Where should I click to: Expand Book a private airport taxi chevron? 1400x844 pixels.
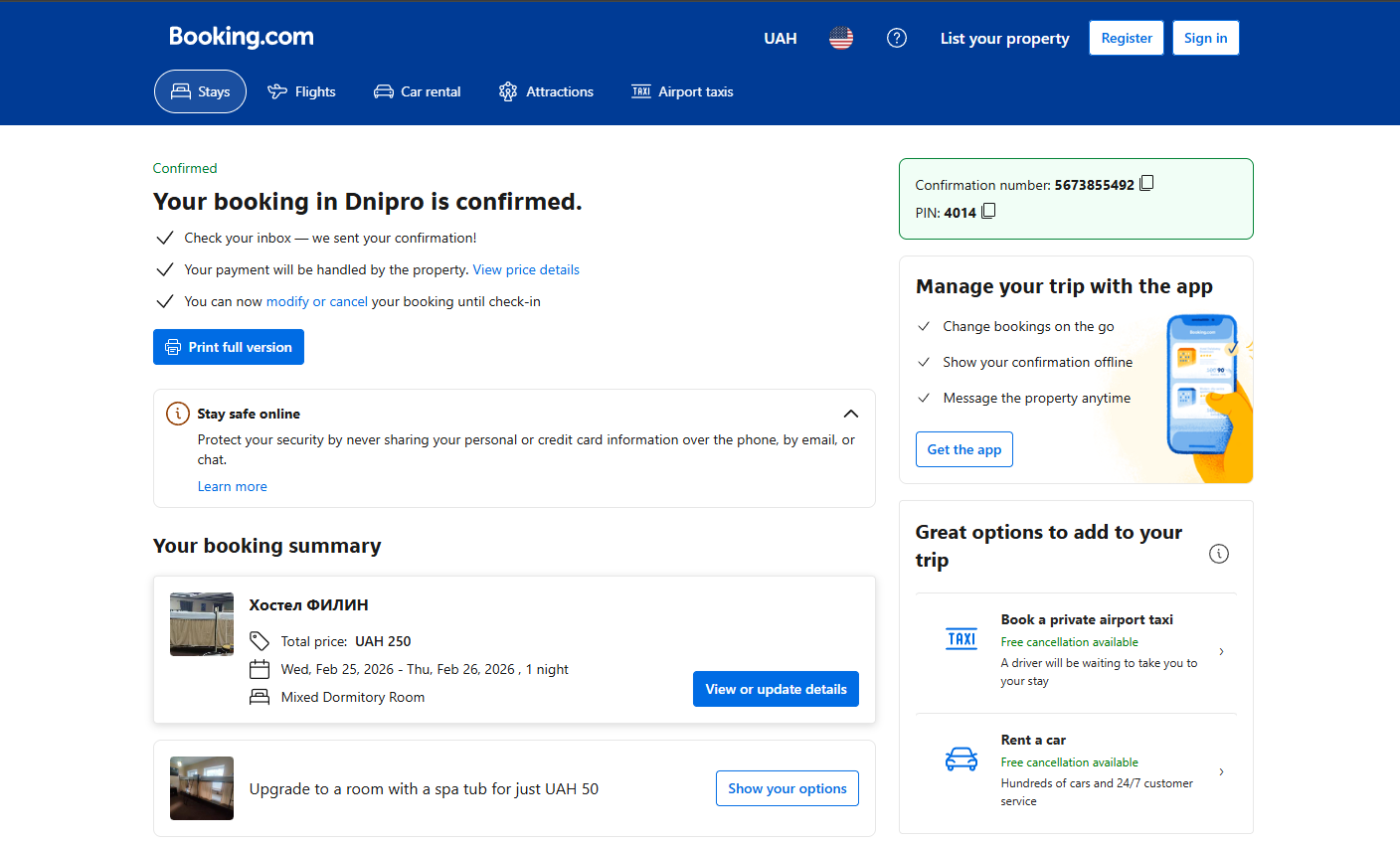[x=1221, y=651]
